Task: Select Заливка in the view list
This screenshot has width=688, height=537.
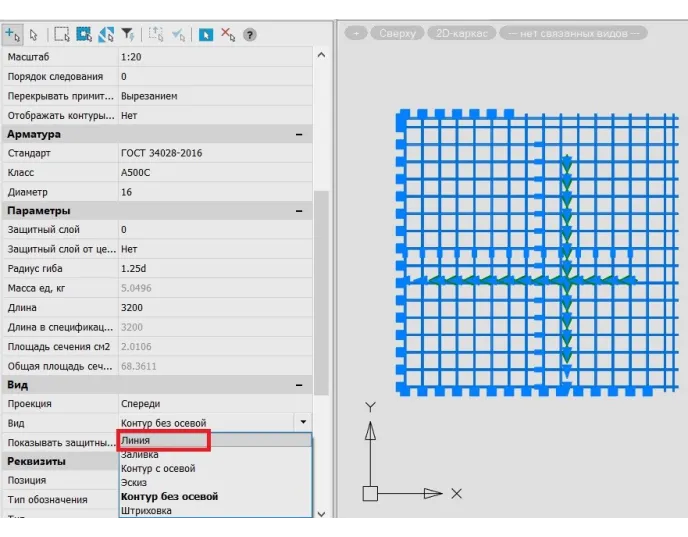Action: pyautogui.click(x=139, y=454)
